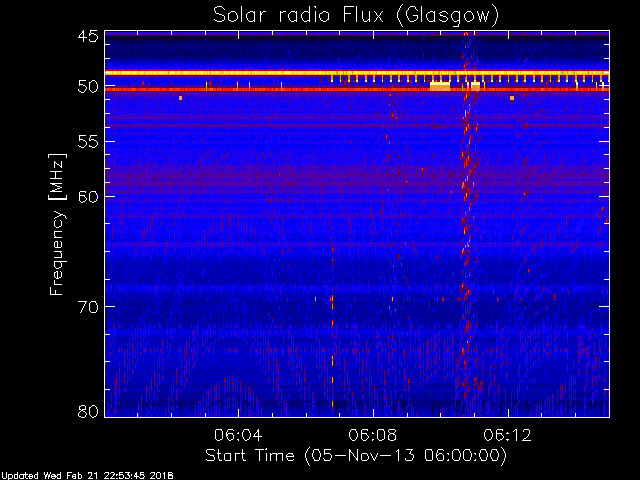Image resolution: width=640 pixels, height=480 pixels.
Task: Click the '06:04' time tick label
Action: [238, 435]
